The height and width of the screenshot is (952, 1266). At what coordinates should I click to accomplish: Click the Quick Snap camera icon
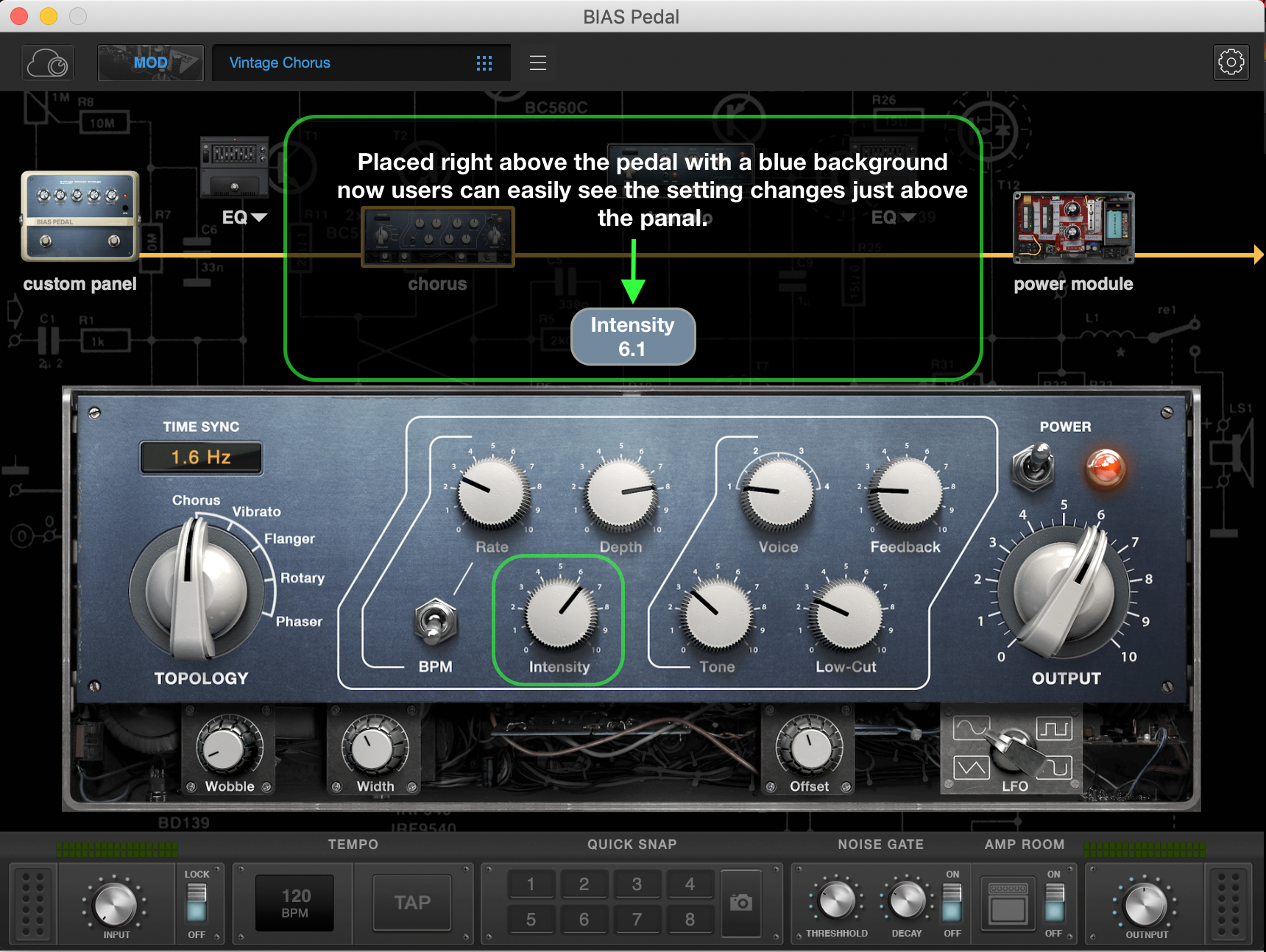(x=740, y=903)
